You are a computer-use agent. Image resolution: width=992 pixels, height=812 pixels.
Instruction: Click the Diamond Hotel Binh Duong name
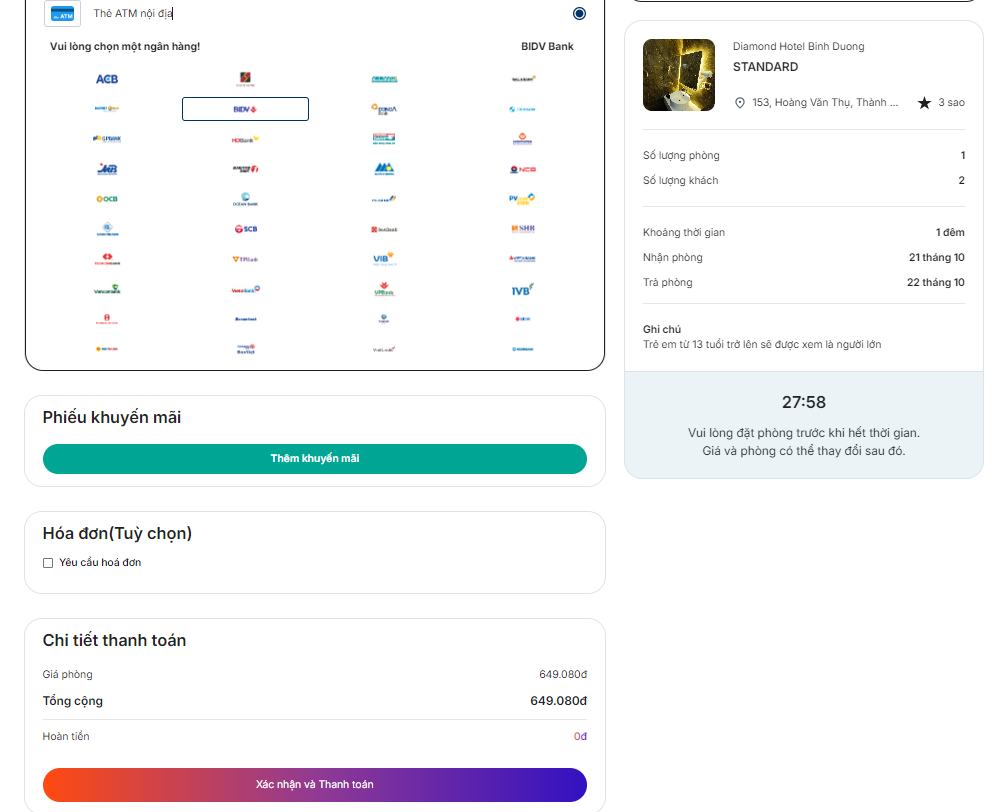click(x=798, y=46)
